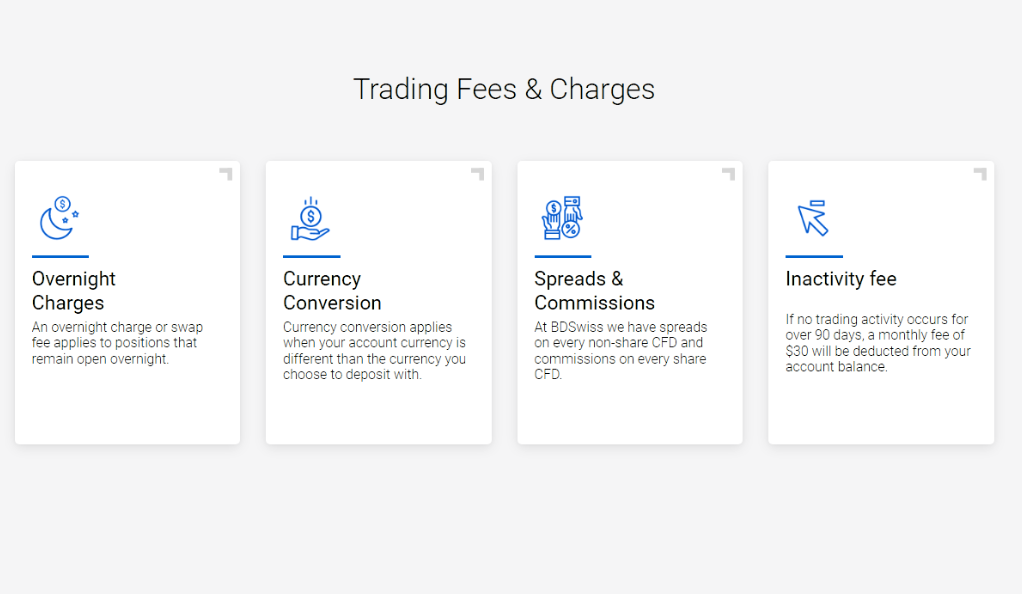Click the hand holding coin icon
Image resolution: width=1022 pixels, height=594 pixels.
(x=310, y=218)
